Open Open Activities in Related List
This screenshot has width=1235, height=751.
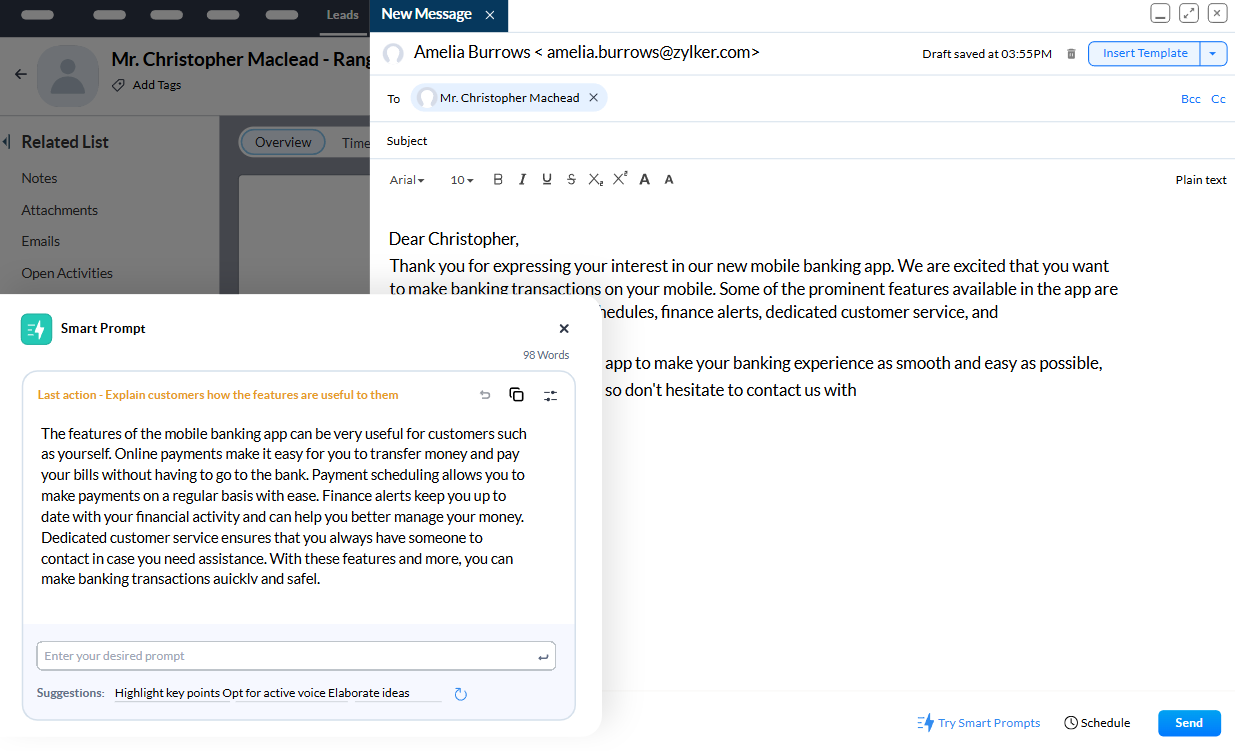click(67, 273)
